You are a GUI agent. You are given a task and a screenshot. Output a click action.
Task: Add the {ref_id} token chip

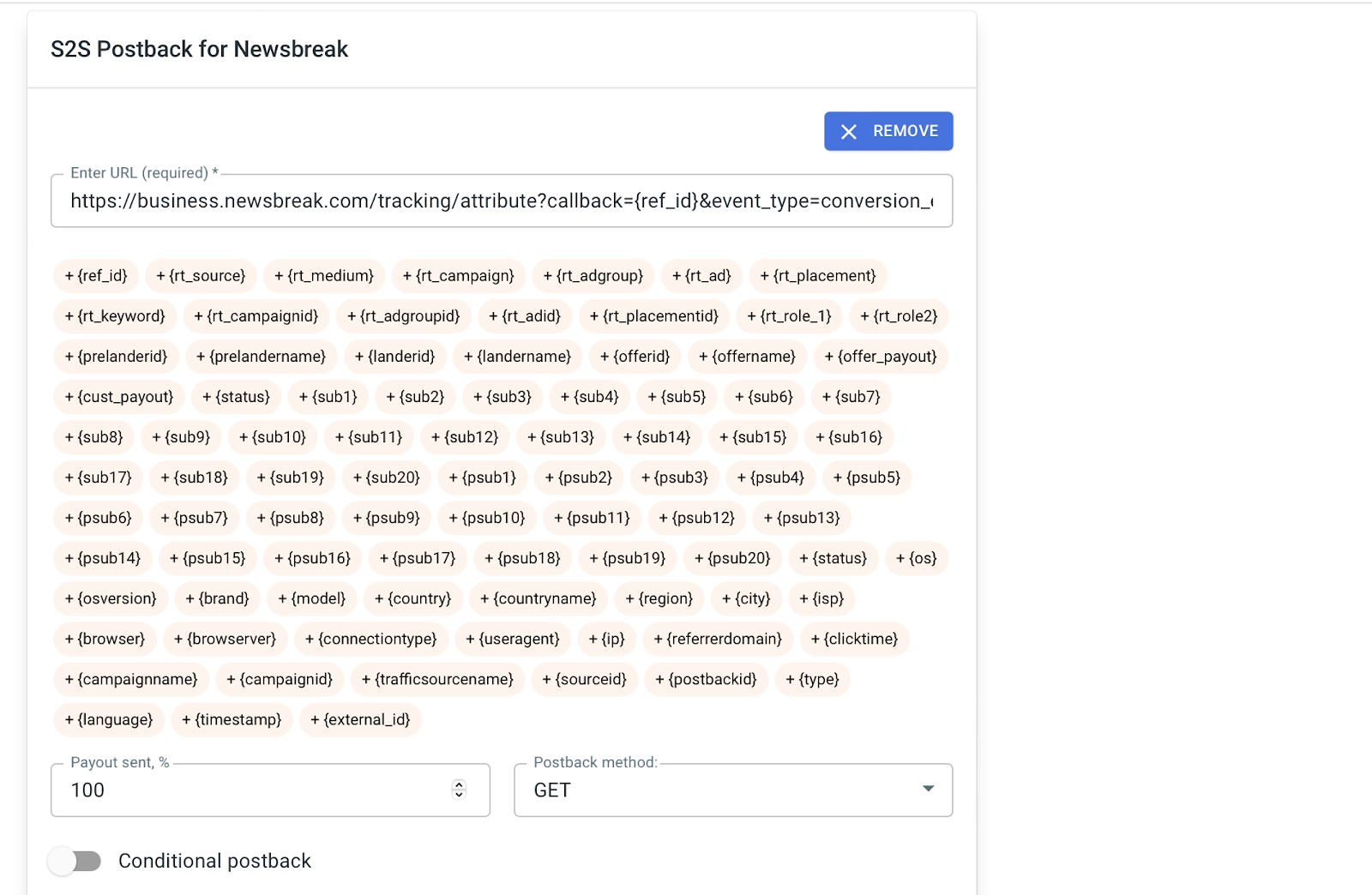tap(96, 276)
